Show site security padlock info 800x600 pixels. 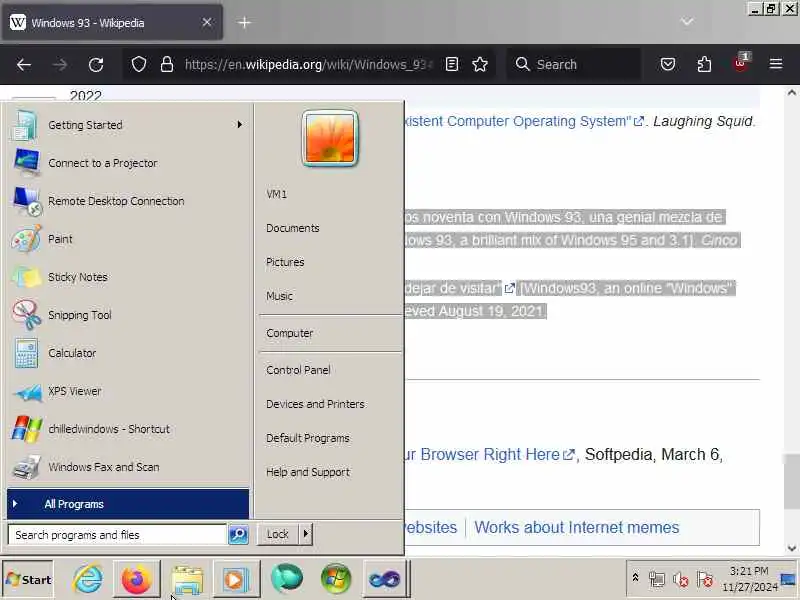[x=166, y=64]
